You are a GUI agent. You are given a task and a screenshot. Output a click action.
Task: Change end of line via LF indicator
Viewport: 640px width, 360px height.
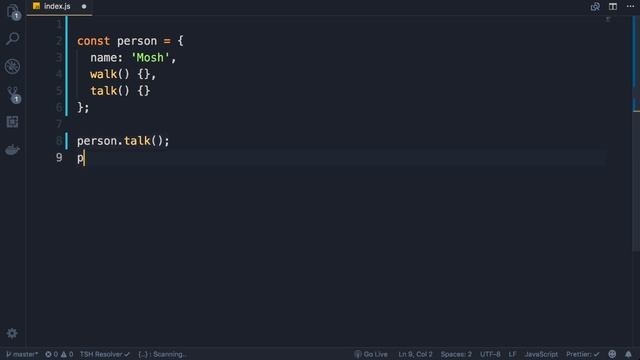[512, 354]
